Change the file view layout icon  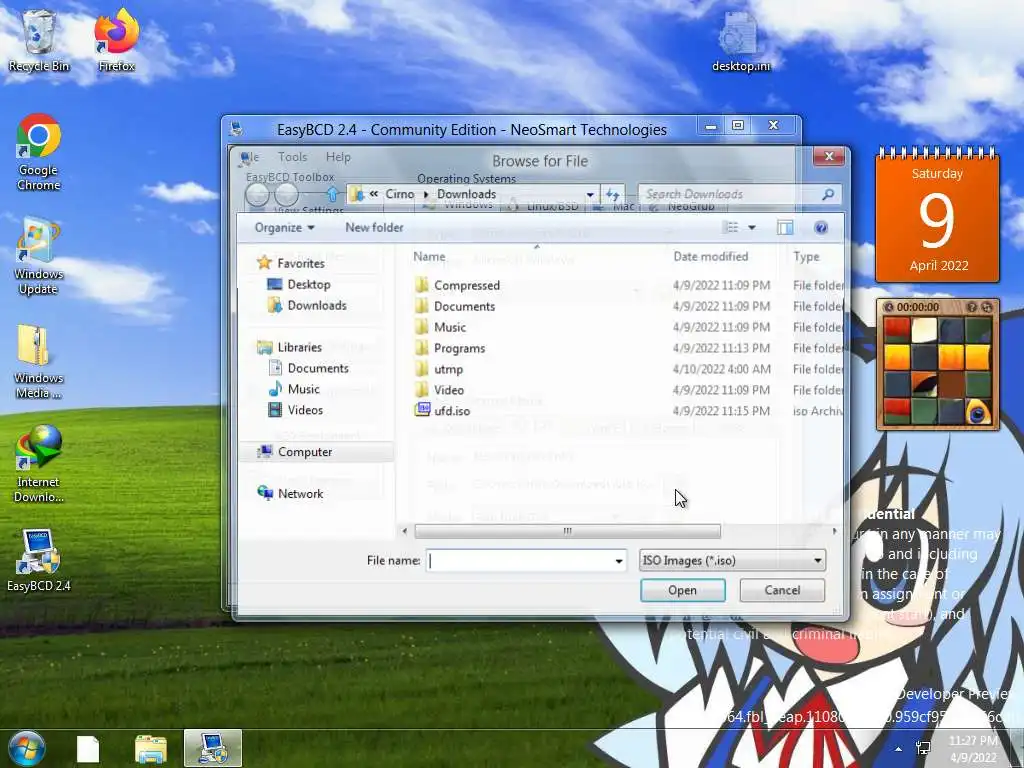click(x=731, y=227)
